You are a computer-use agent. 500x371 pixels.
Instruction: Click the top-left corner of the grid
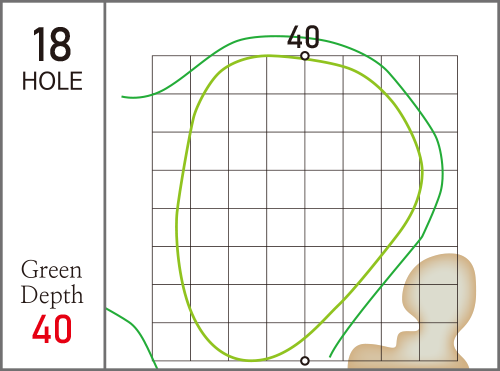[x=152, y=56]
